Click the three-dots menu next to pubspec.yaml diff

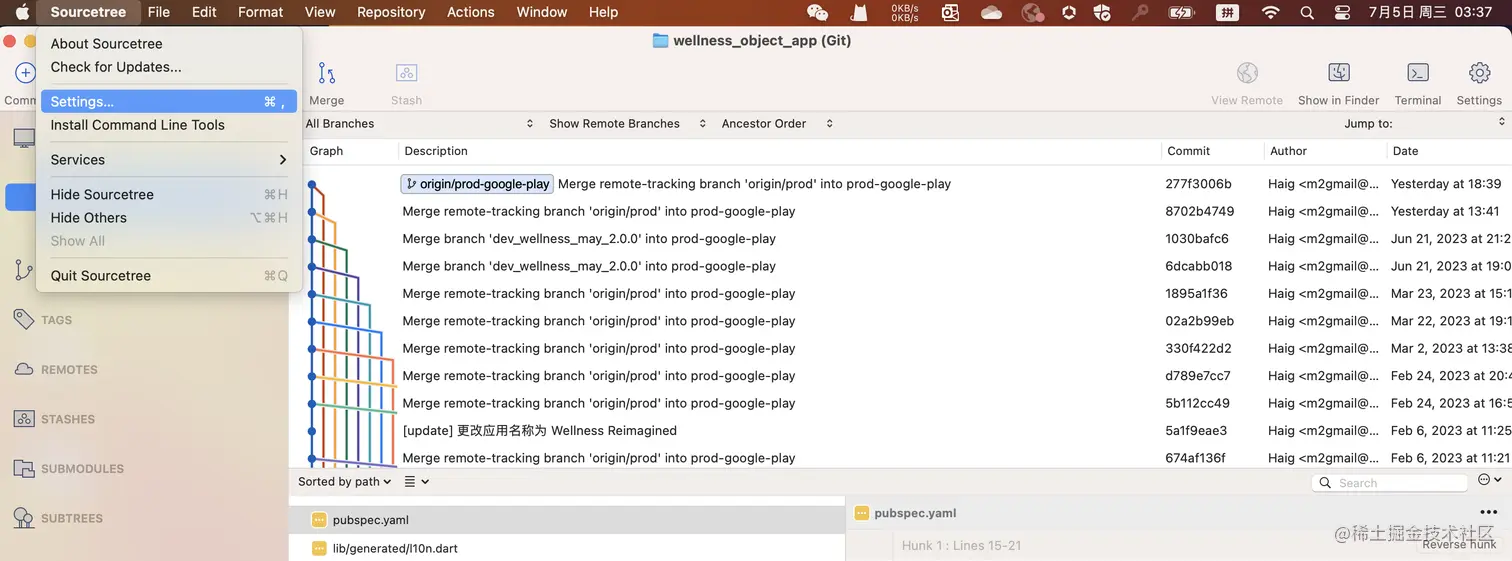[1488, 513]
